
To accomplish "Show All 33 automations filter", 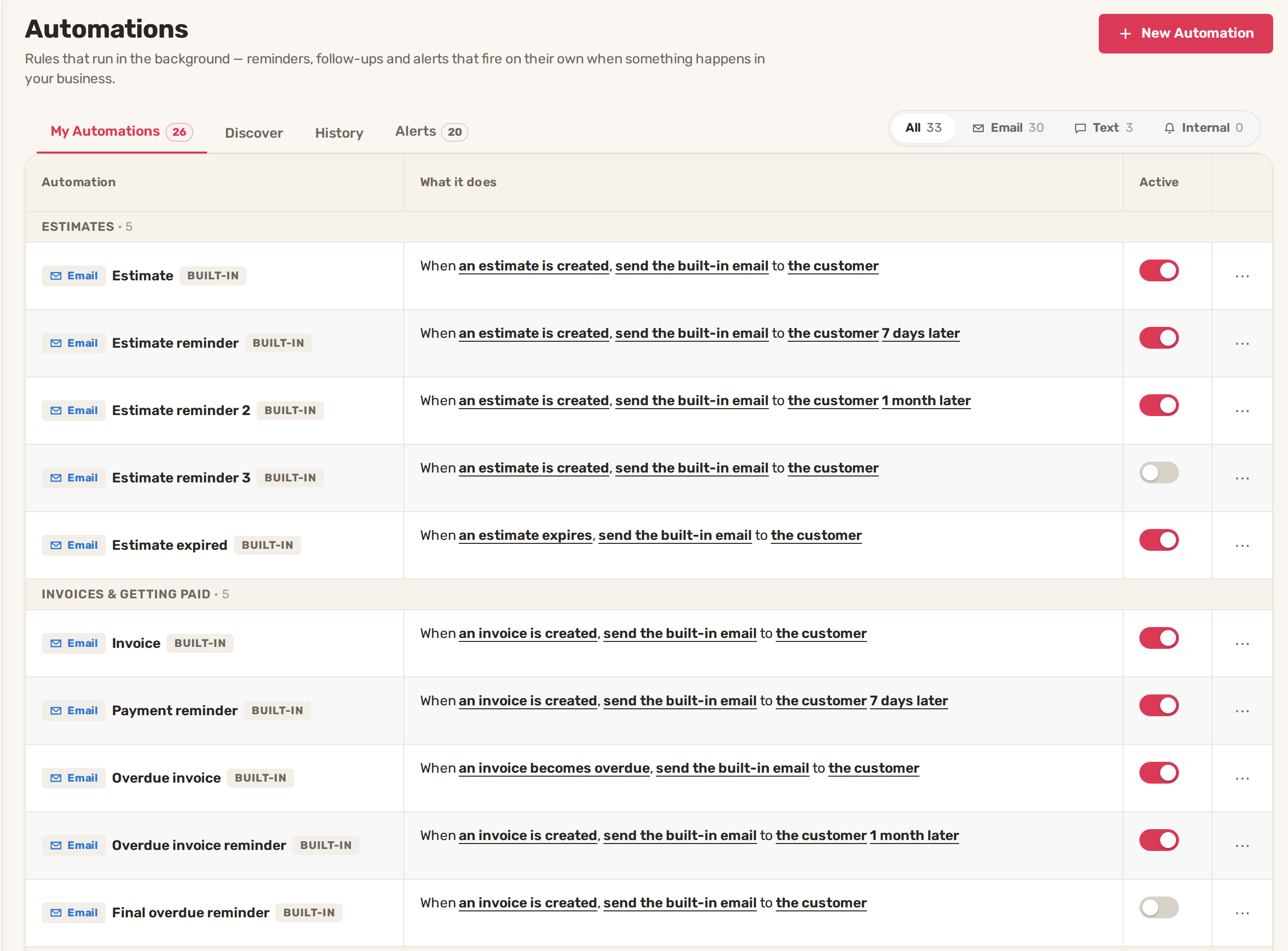I will pyautogui.click(x=923, y=128).
